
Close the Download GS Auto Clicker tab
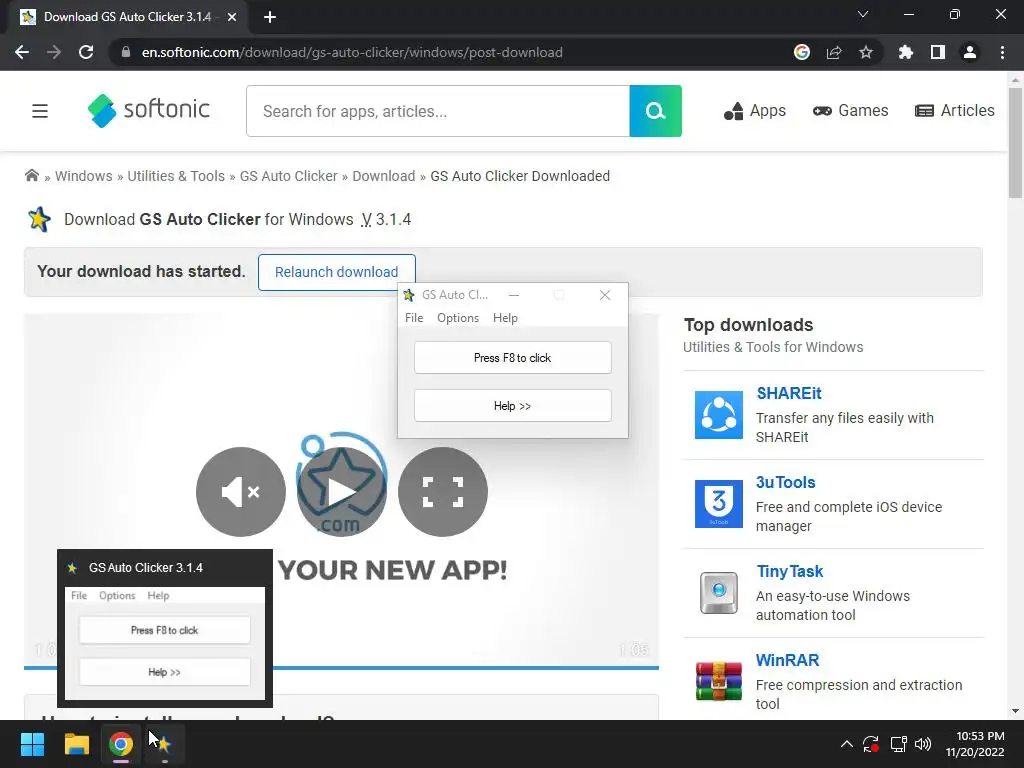tap(232, 17)
